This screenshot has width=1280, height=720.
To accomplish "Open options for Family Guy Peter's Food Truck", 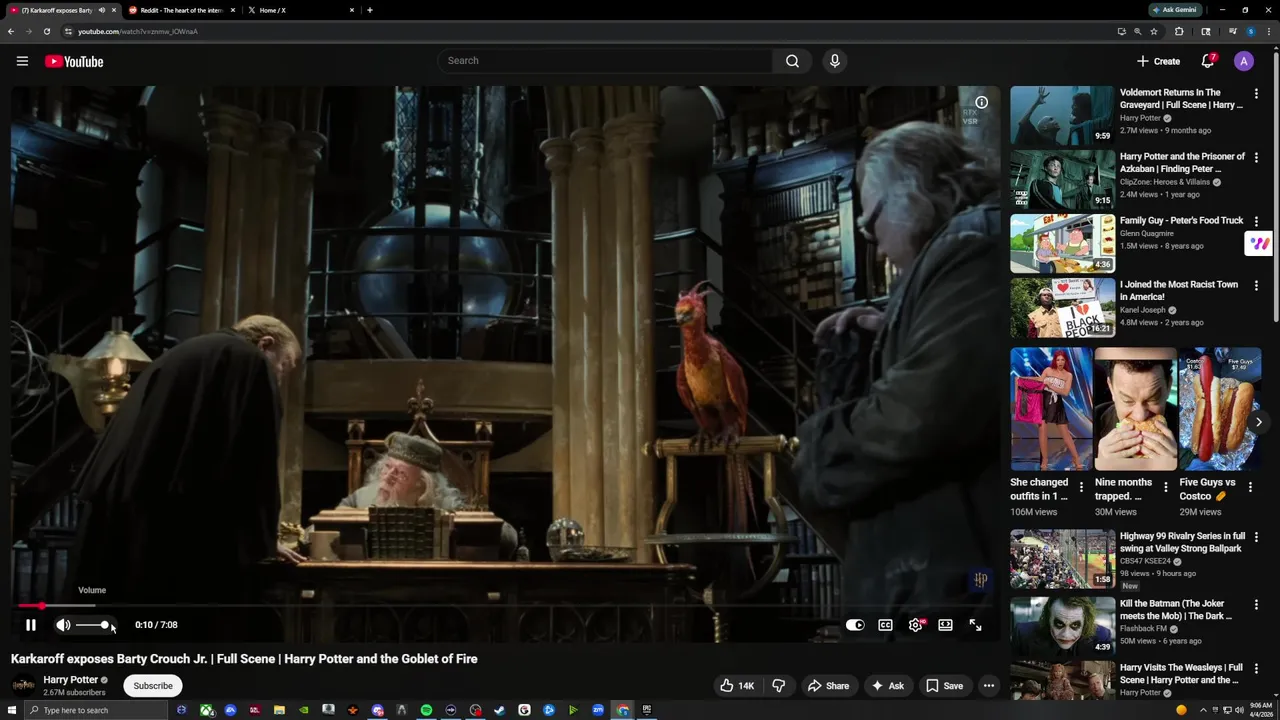I will [x=1256, y=222].
